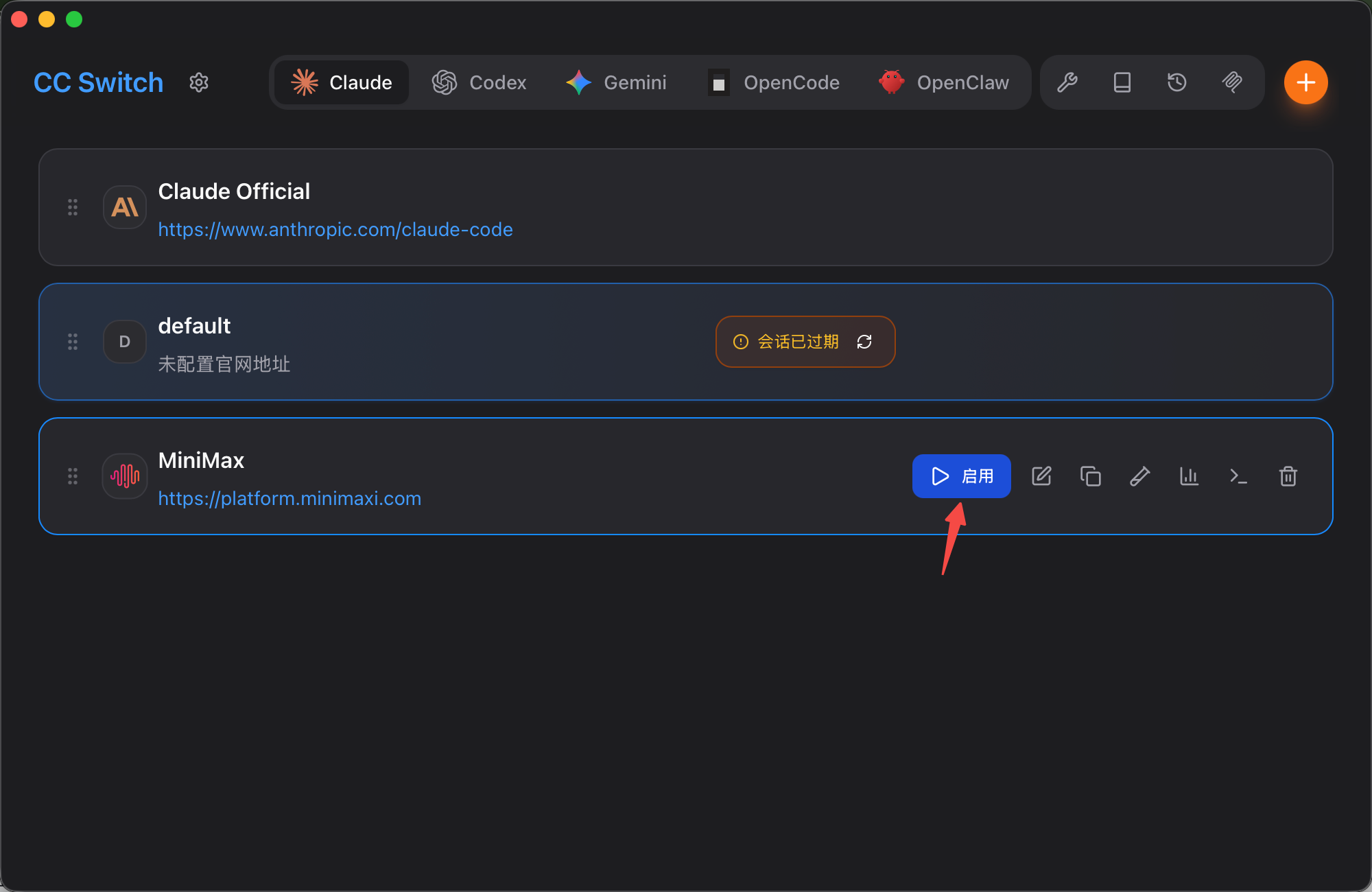Click the CC Switch title
Viewport: 1372px width, 892px height.
click(99, 82)
